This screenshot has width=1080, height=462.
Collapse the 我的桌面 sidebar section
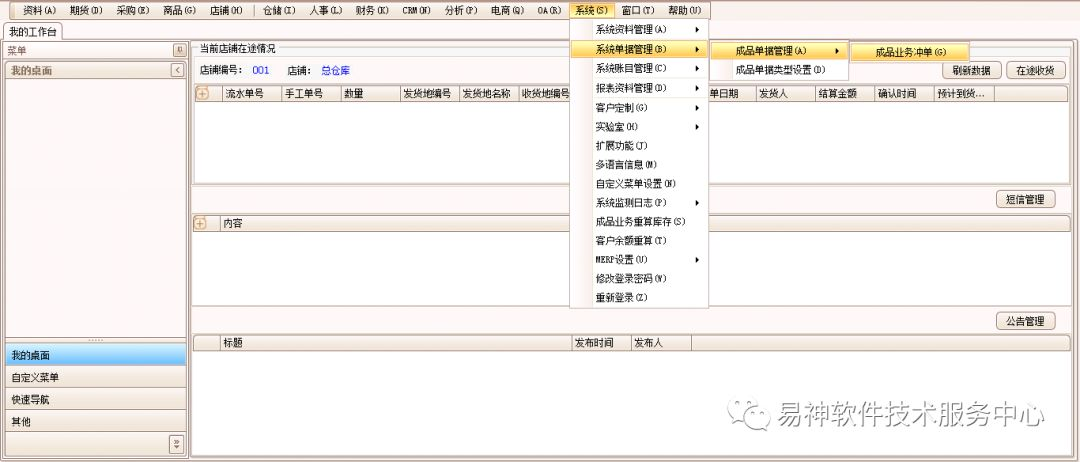[177, 71]
